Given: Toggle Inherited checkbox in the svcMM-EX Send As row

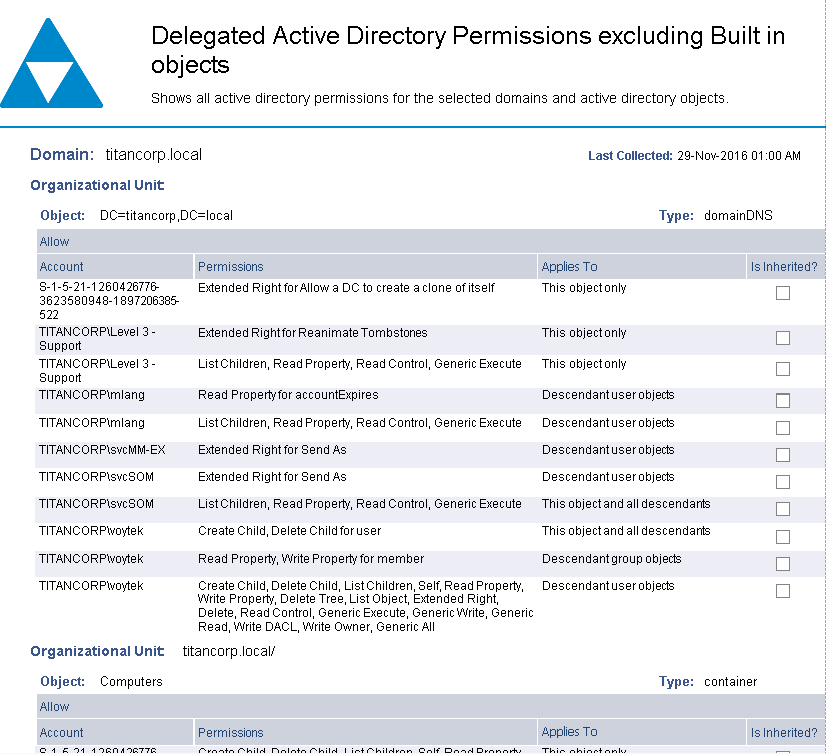Looking at the screenshot, I should pyautogui.click(x=783, y=455).
